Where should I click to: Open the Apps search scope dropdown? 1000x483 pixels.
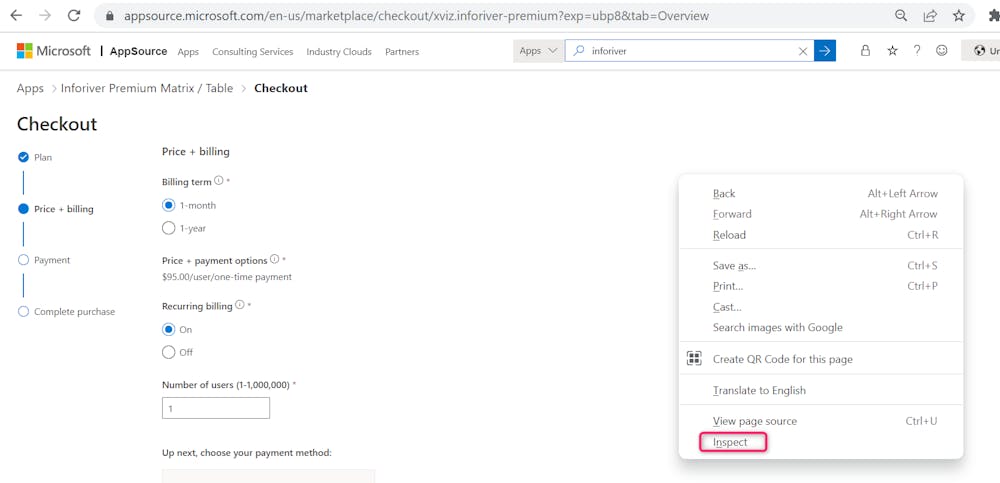point(538,51)
